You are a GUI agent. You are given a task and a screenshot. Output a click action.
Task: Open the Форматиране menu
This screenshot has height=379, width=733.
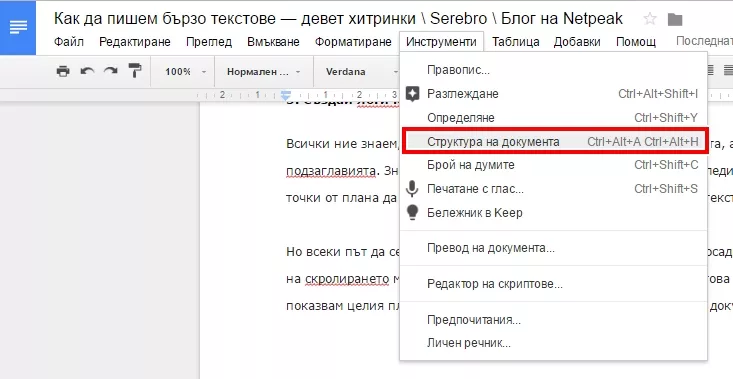[353, 42]
